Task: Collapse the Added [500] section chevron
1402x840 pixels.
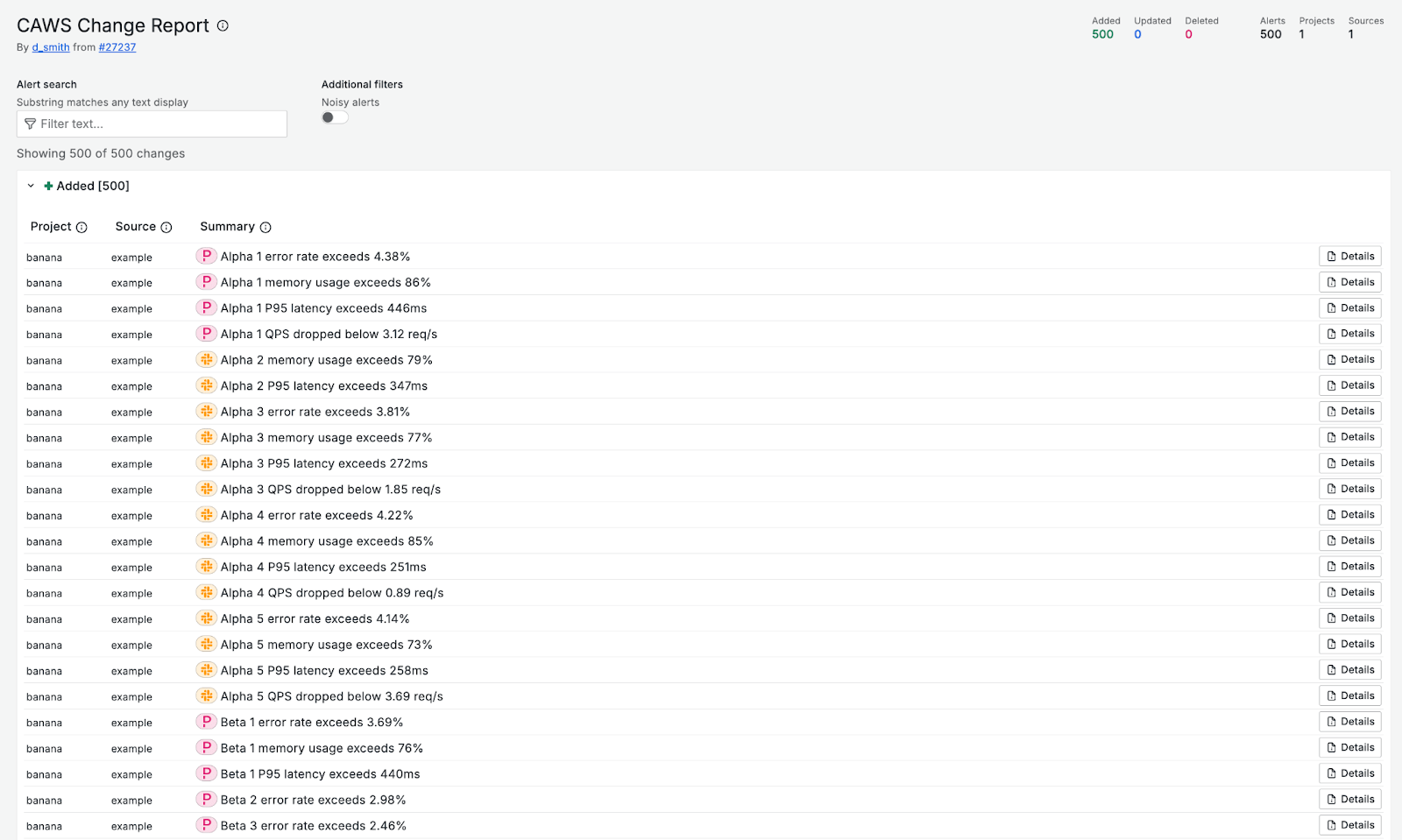Action: point(31,187)
